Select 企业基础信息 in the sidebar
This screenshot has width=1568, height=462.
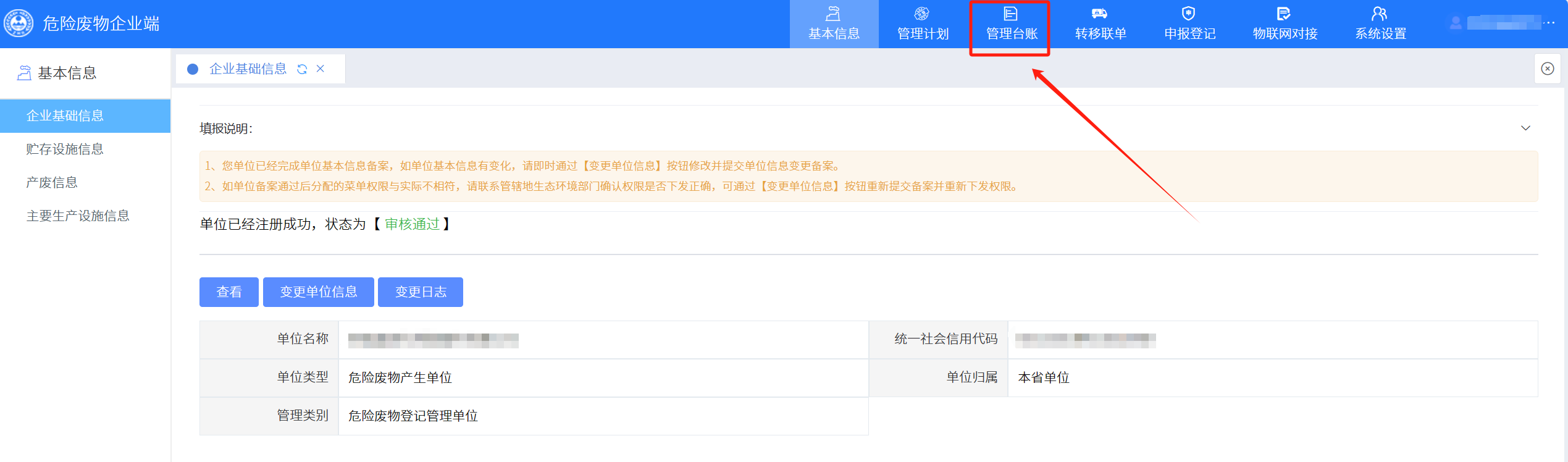[x=85, y=115]
